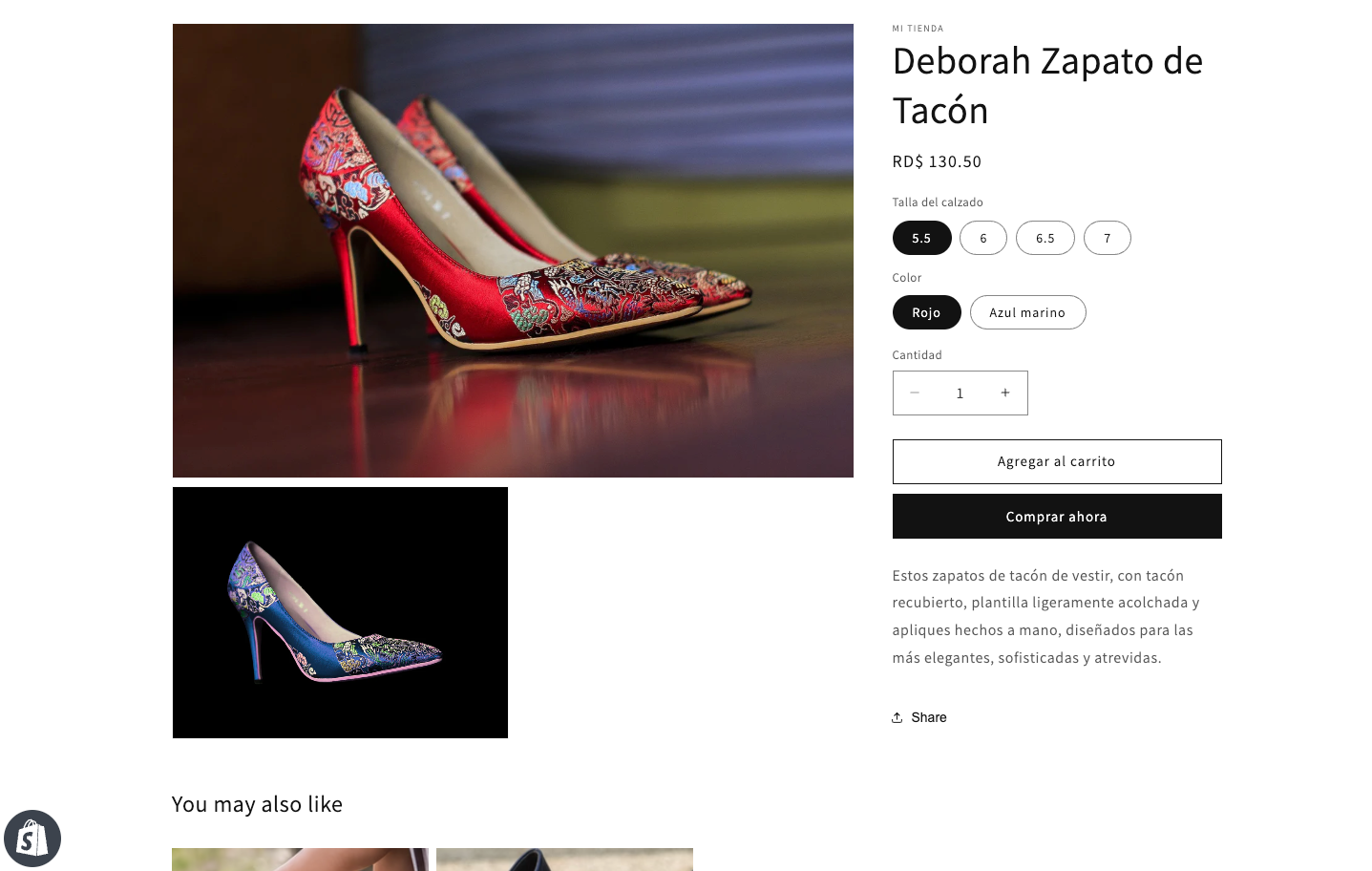Image resolution: width=1372 pixels, height=871 pixels.
Task: Increase quantity with the plus icon
Action: (x=1004, y=393)
